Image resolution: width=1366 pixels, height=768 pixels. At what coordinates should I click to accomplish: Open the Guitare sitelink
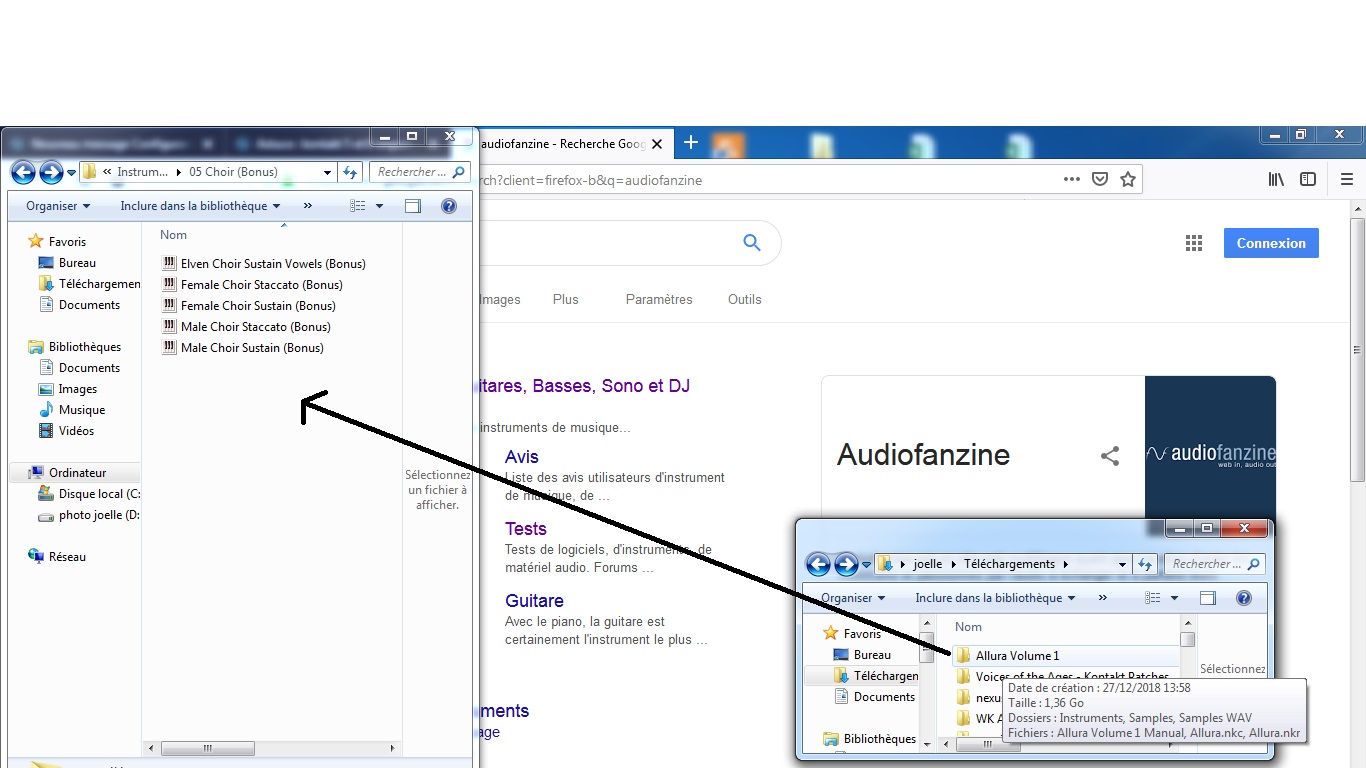pyautogui.click(x=535, y=601)
